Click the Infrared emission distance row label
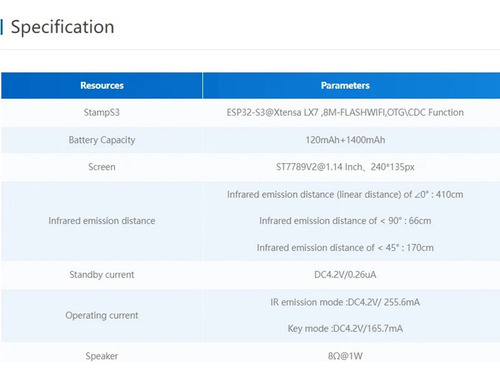Screen dimensions: 500x379 click(x=102, y=221)
